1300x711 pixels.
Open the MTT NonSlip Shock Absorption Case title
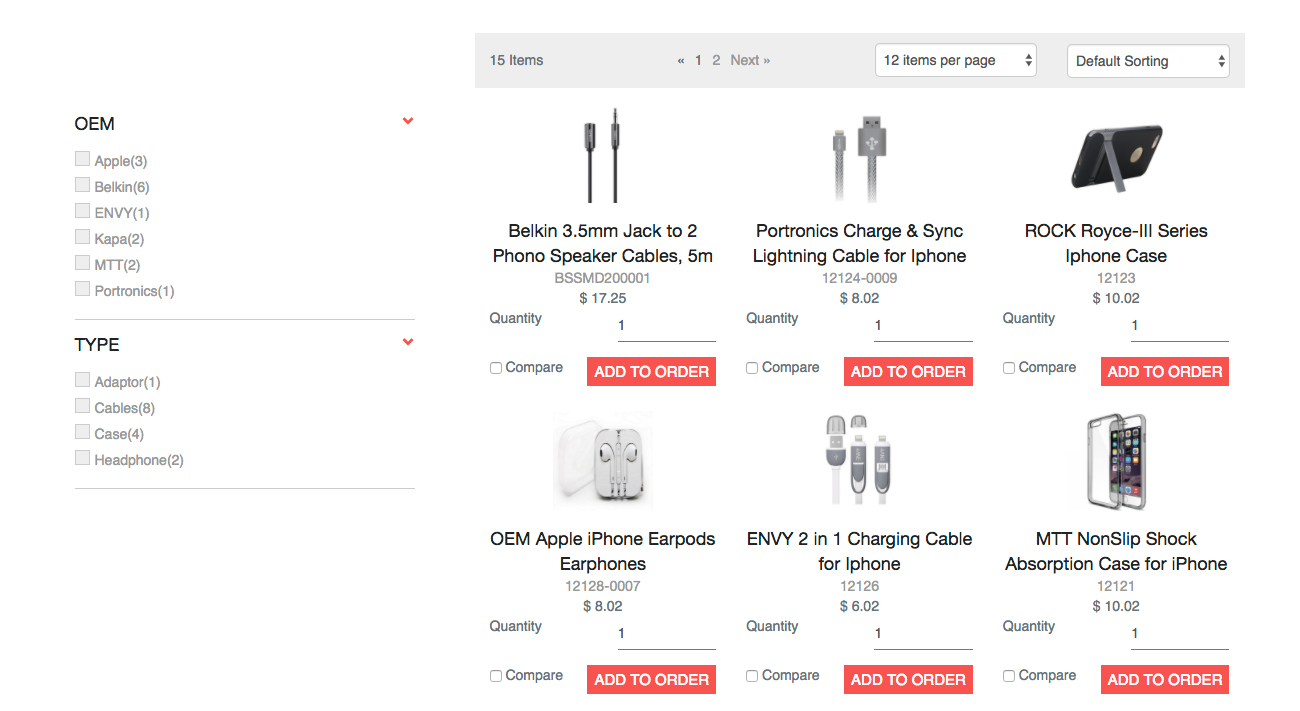pos(1116,551)
